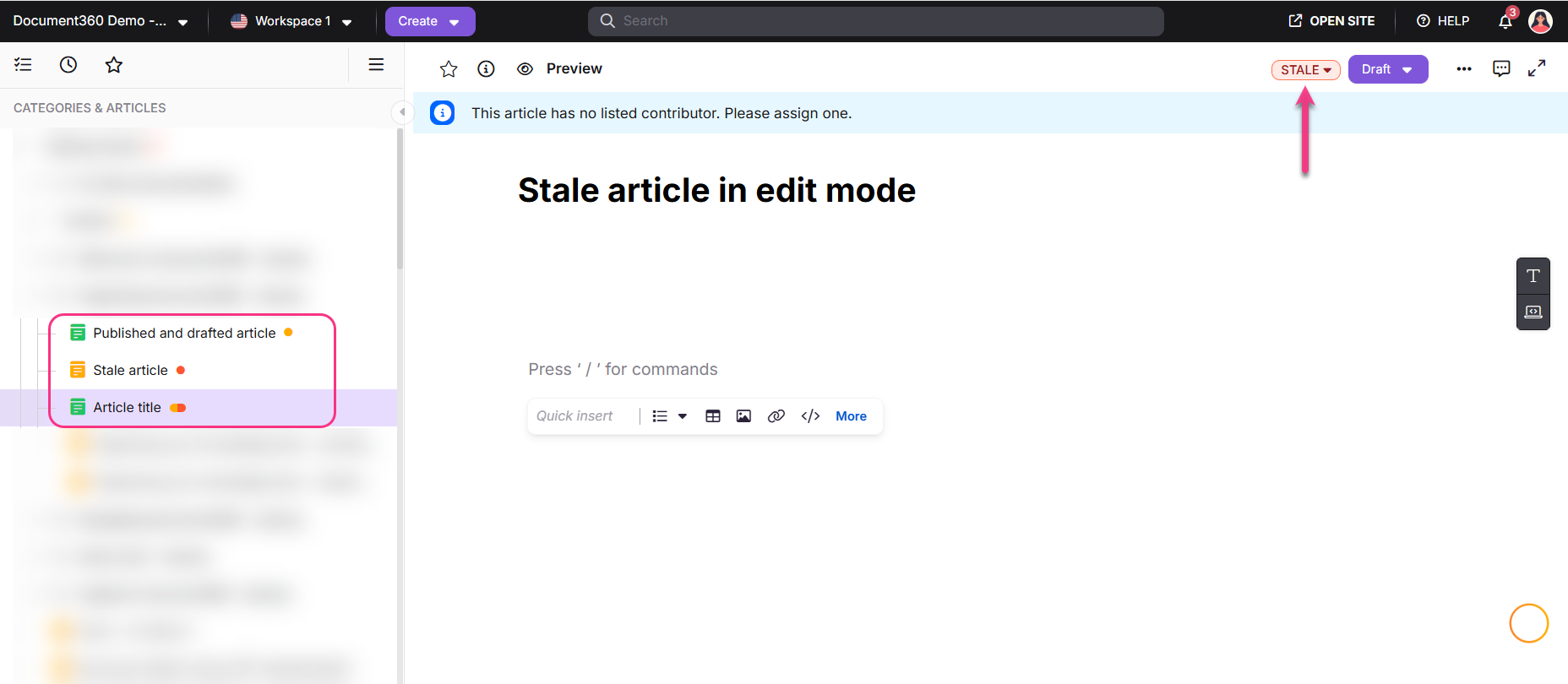Viewport: 1568px width, 684px height.
Task: Insert a link from quick insert
Action: 776,416
